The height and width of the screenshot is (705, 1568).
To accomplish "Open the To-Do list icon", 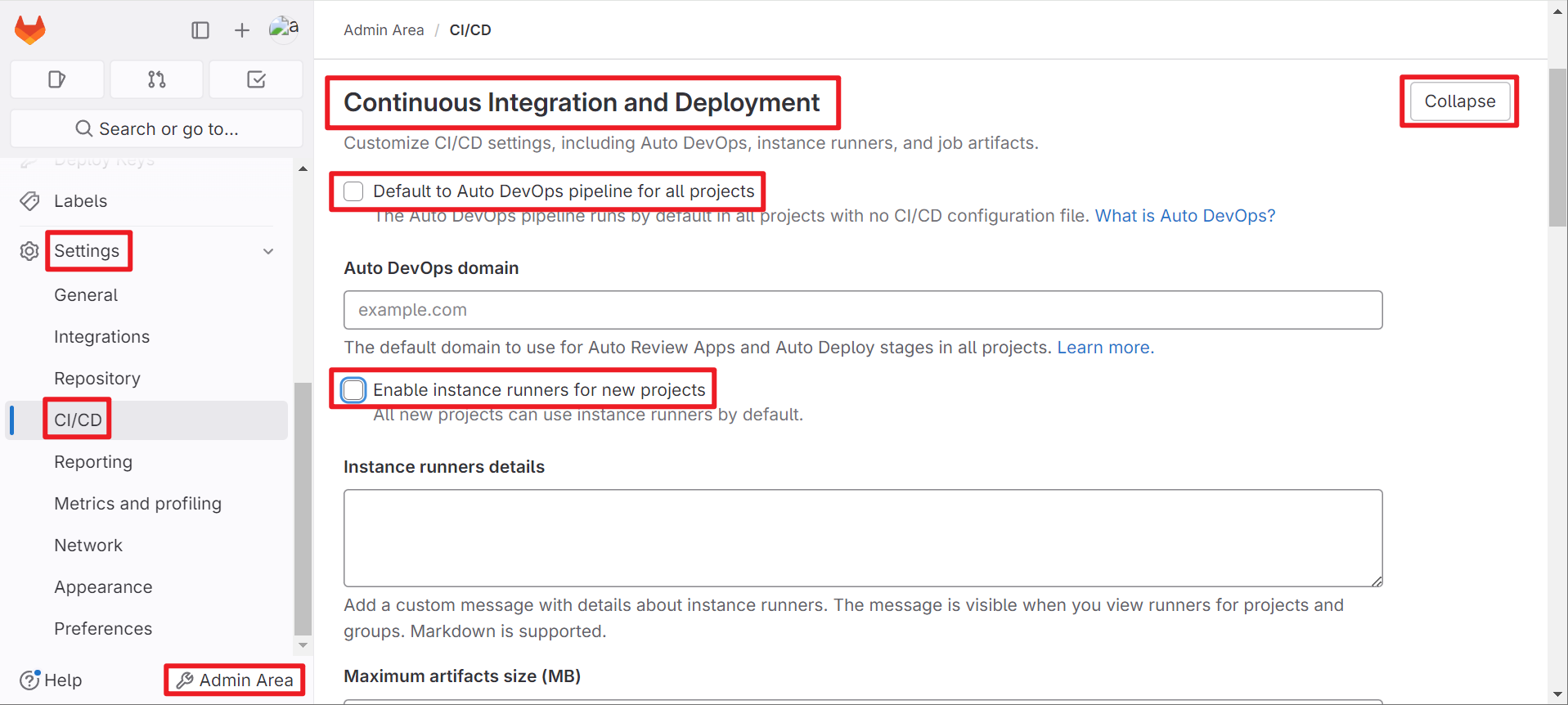I will 256,79.
